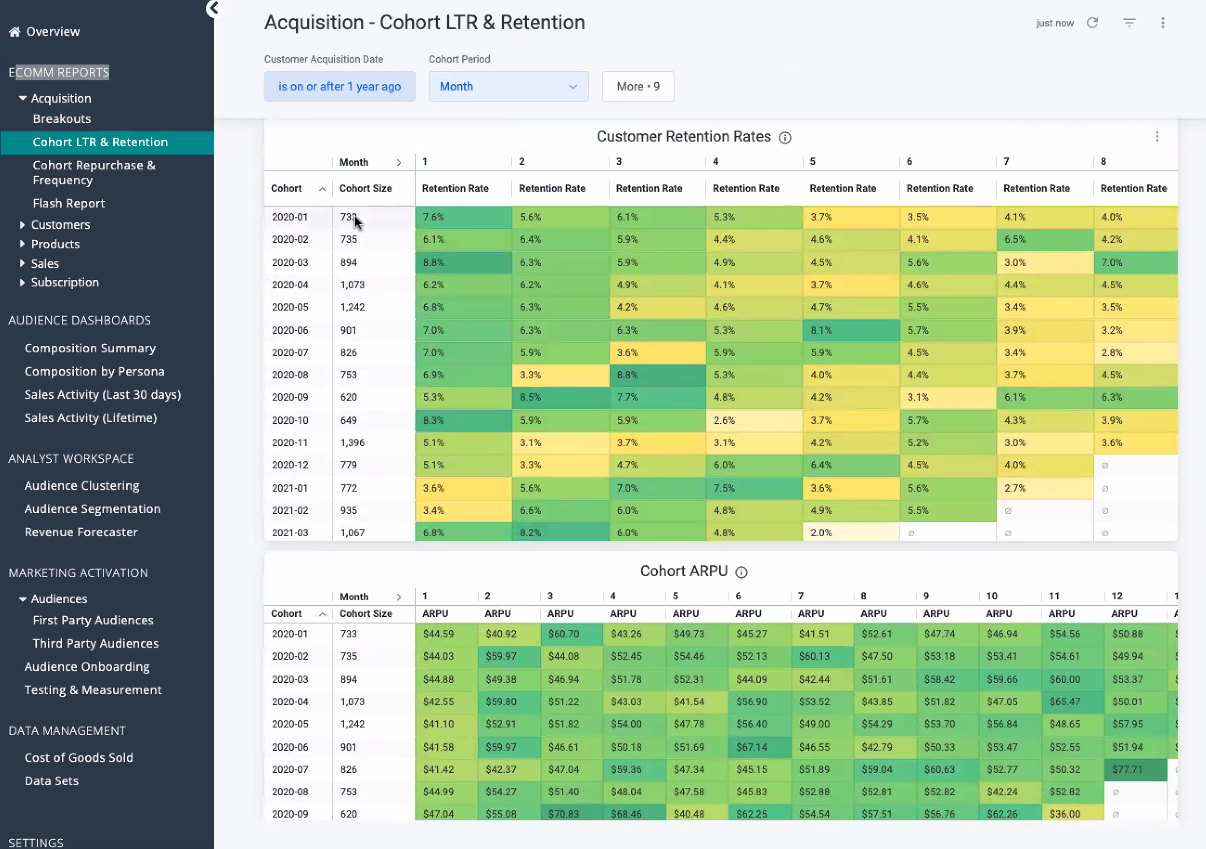Click the Overview home icon

14,32
